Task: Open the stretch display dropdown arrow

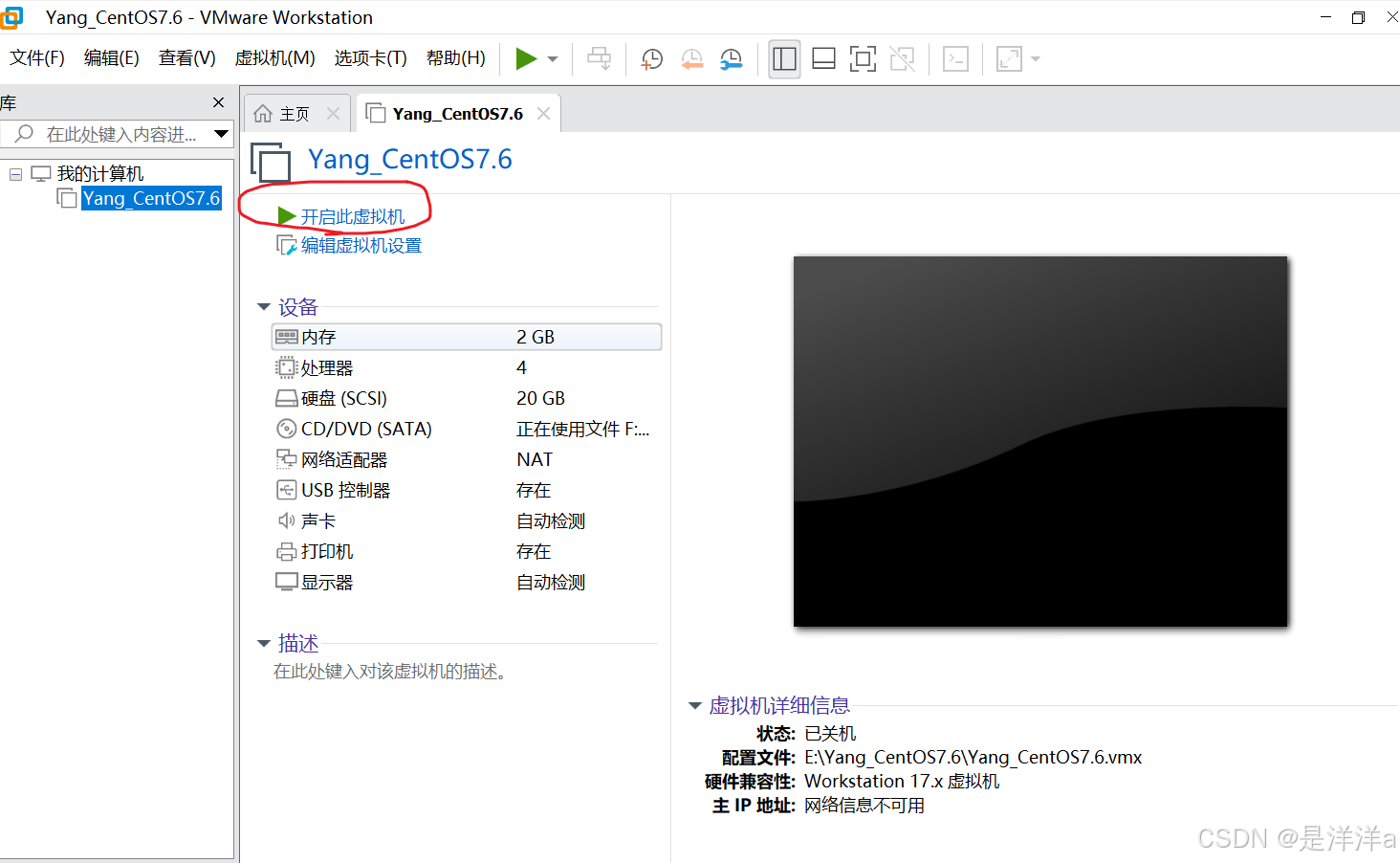Action: click(x=1035, y=59)
